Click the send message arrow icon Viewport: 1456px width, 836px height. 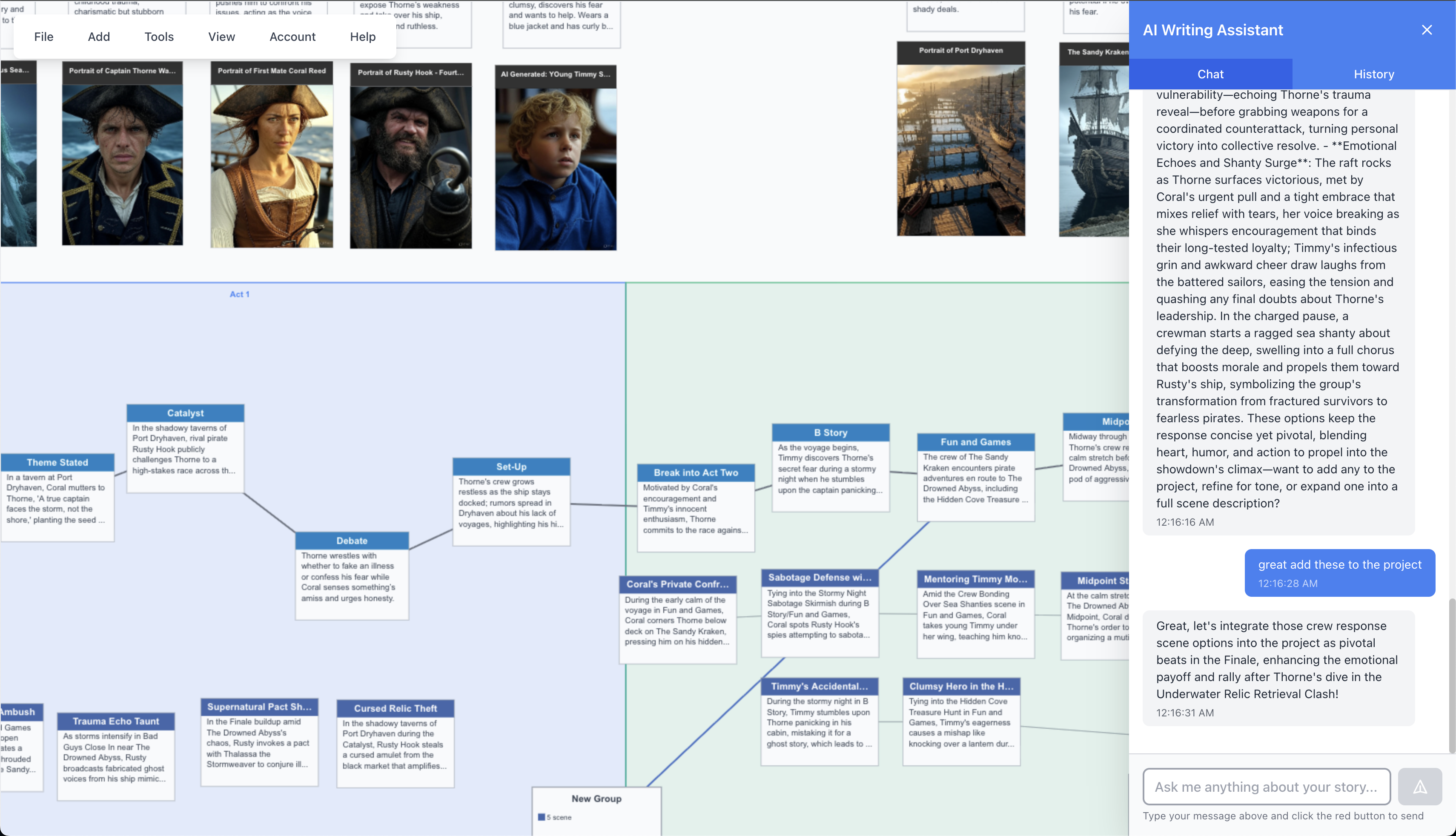(x=1420, y=786)
